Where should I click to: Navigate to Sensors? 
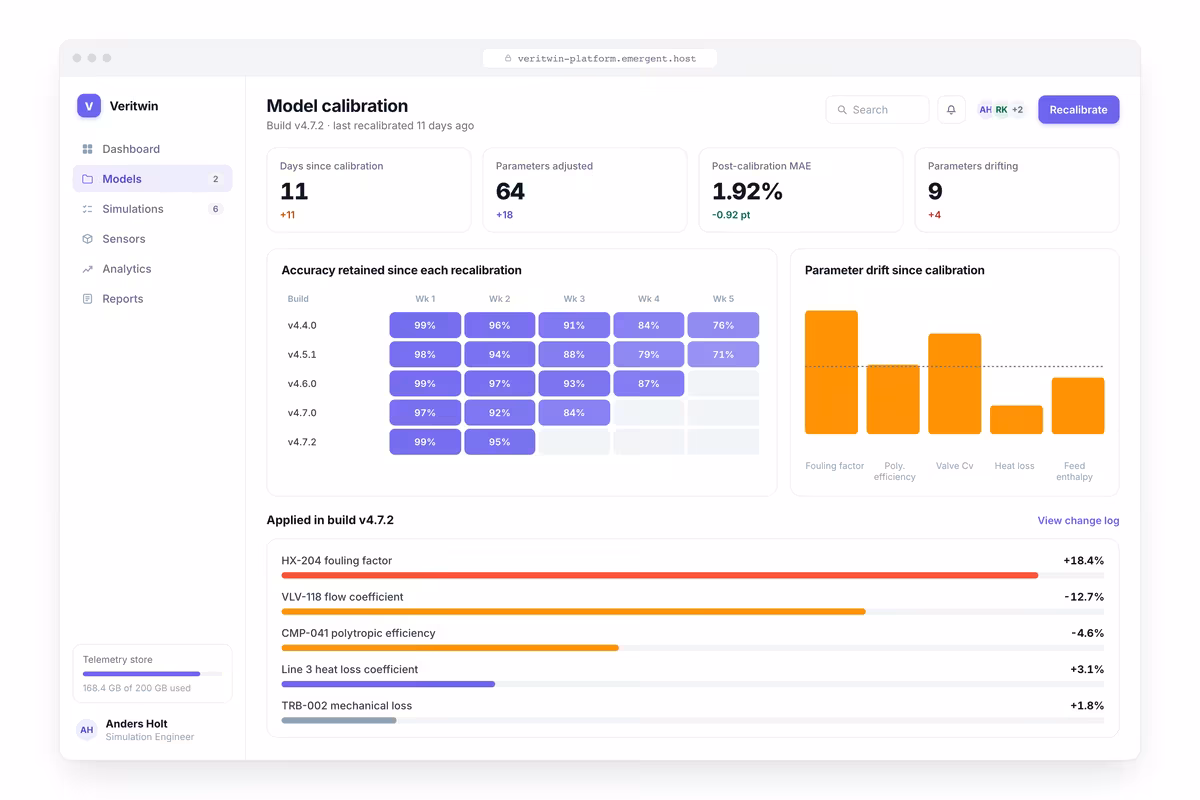[x=152, y=239]
